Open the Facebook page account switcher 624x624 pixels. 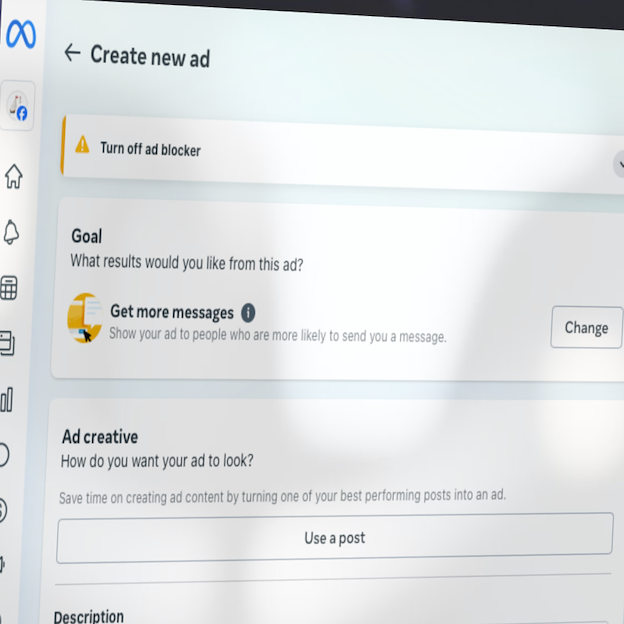point(18,106)
